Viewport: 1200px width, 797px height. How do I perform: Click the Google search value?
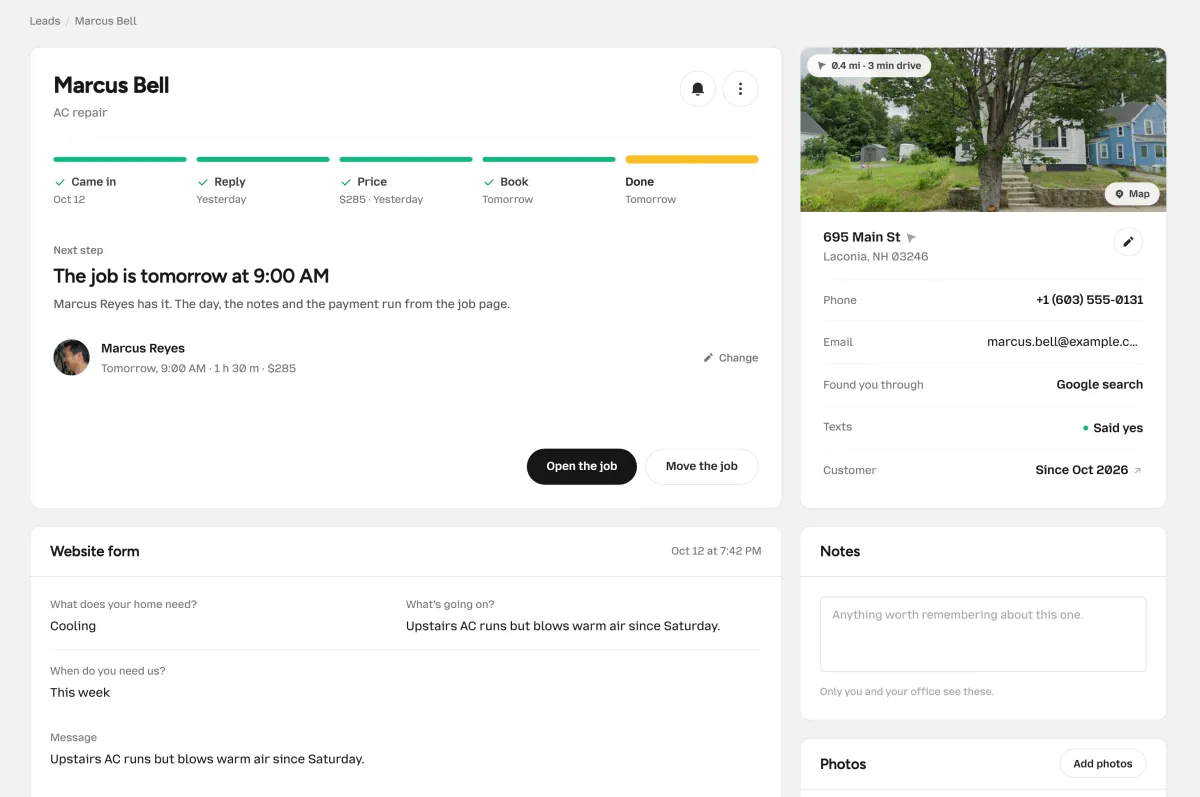tap(1100, 385)
